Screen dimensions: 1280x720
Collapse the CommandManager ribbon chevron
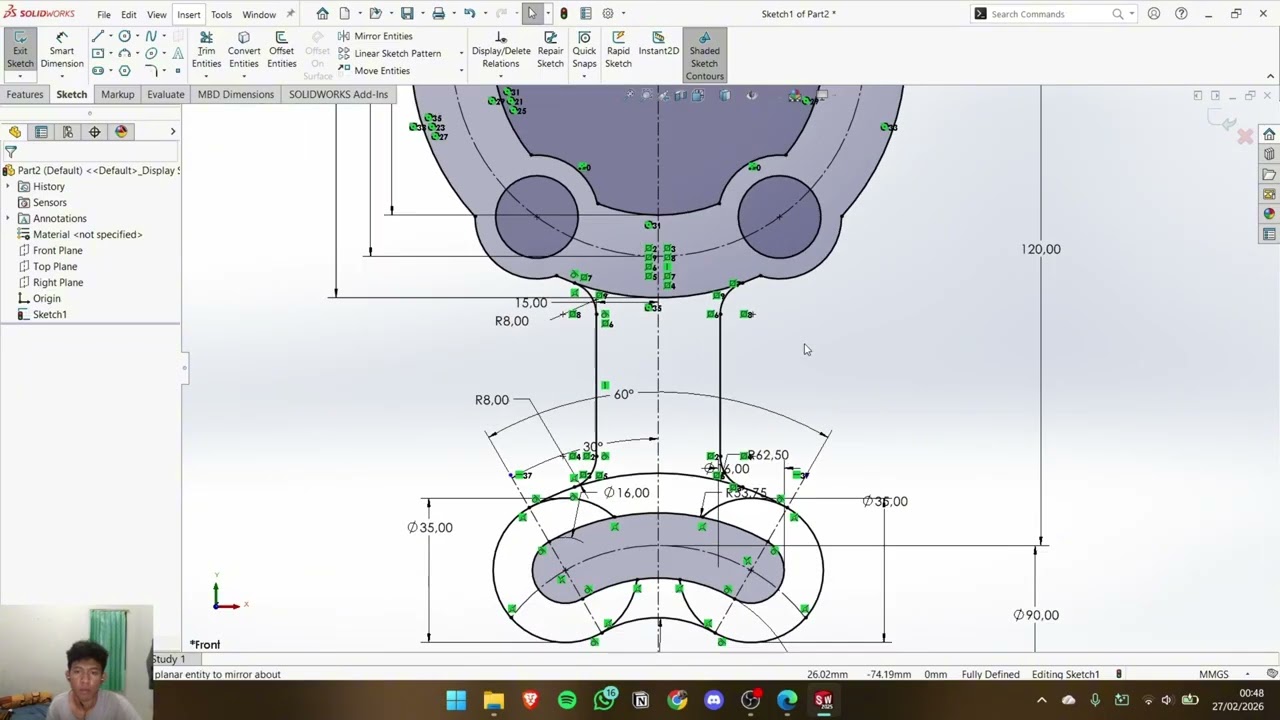[x=1271, y=76]
